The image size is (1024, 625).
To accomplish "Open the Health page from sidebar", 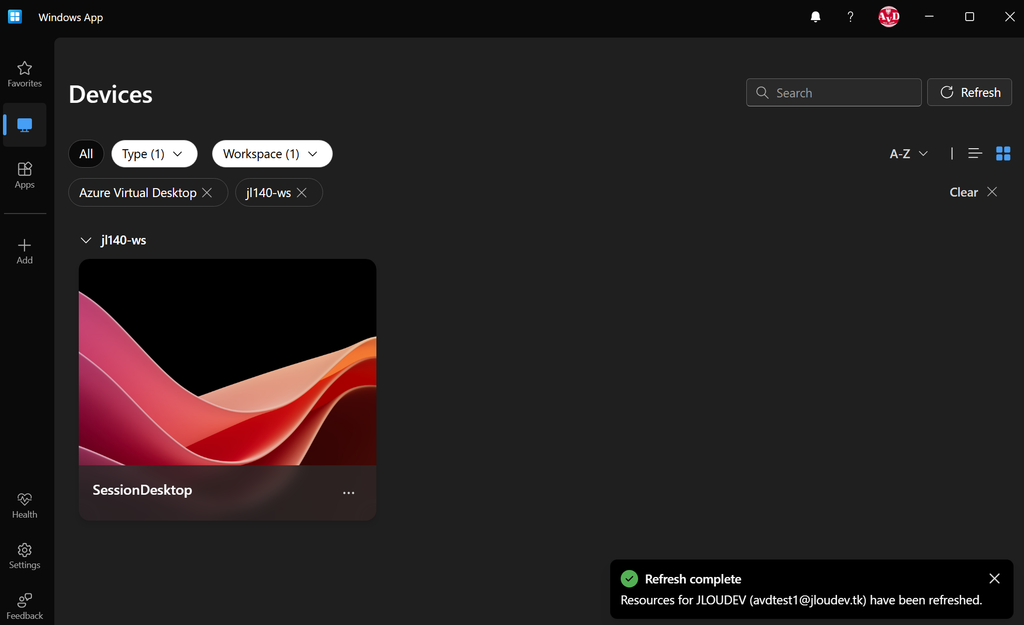I will 25,505.
